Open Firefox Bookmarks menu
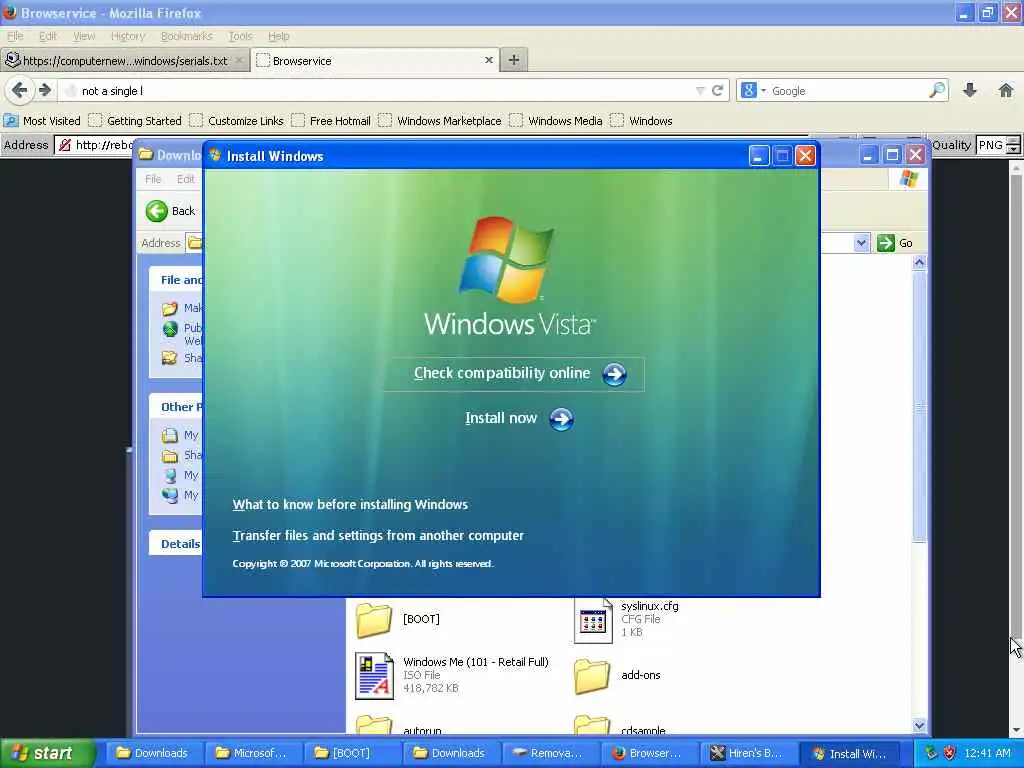The height and width of the screenshot is (768, 1024). (187, 36)
